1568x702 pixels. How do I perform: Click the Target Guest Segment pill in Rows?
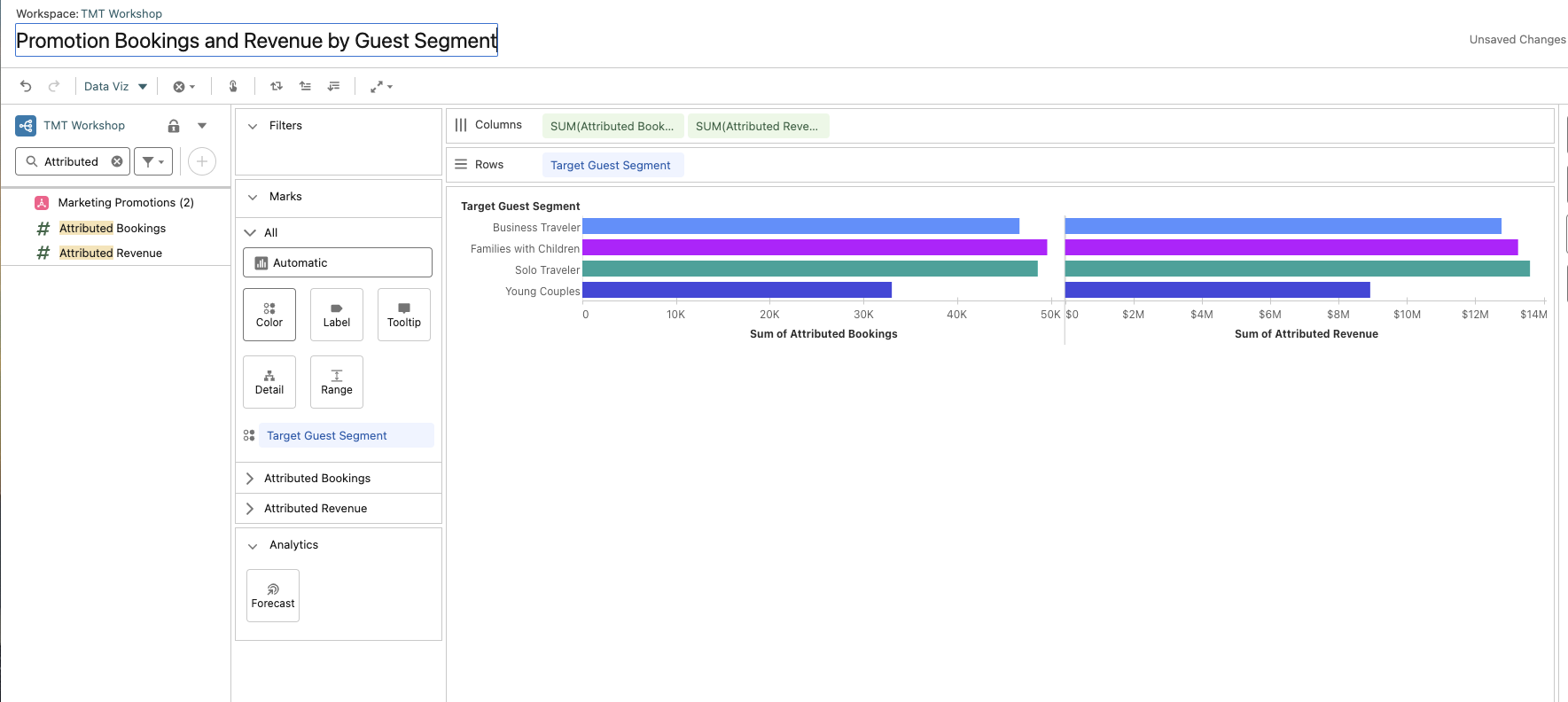(611, 165)
